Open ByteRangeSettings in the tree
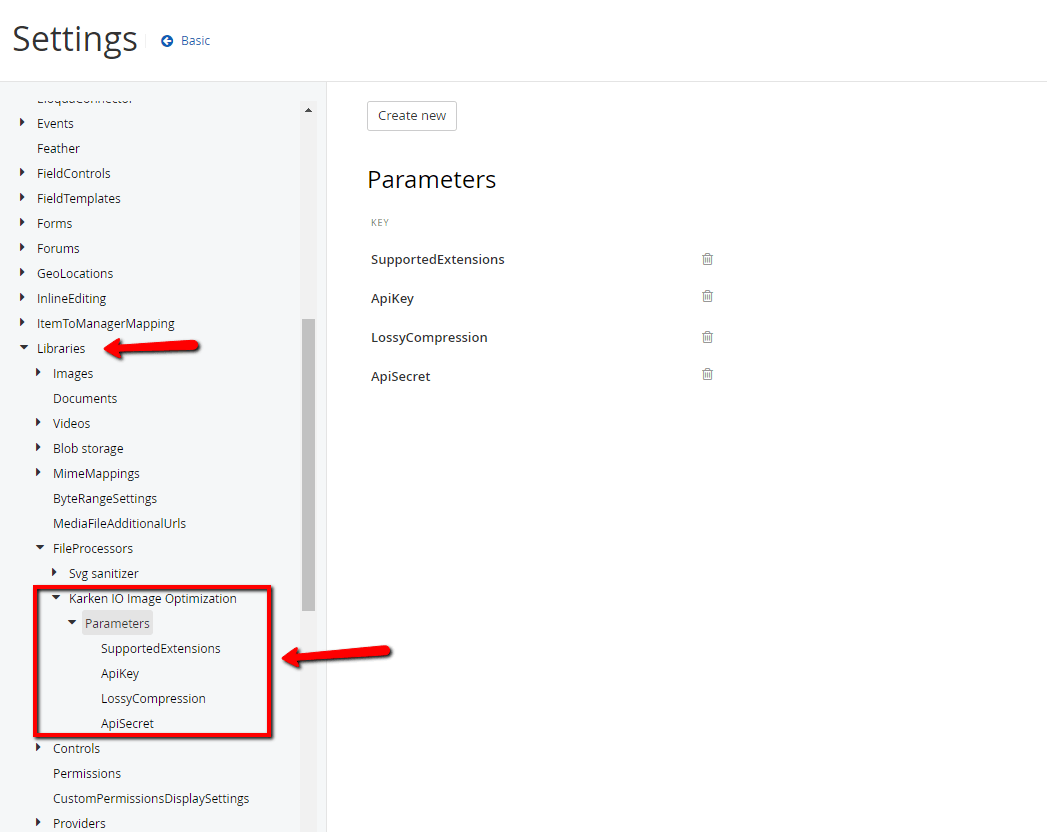The image size is (1047, 832). [105, 499]
